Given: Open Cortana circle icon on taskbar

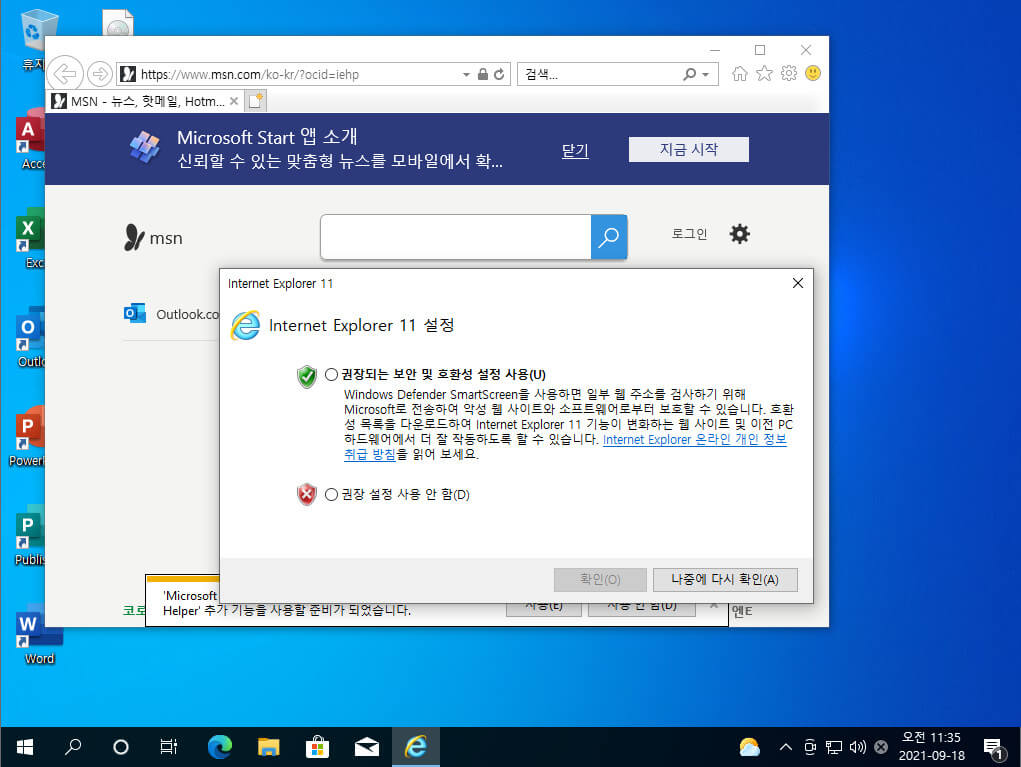Looking at the screenshot, I should point(120,747).
